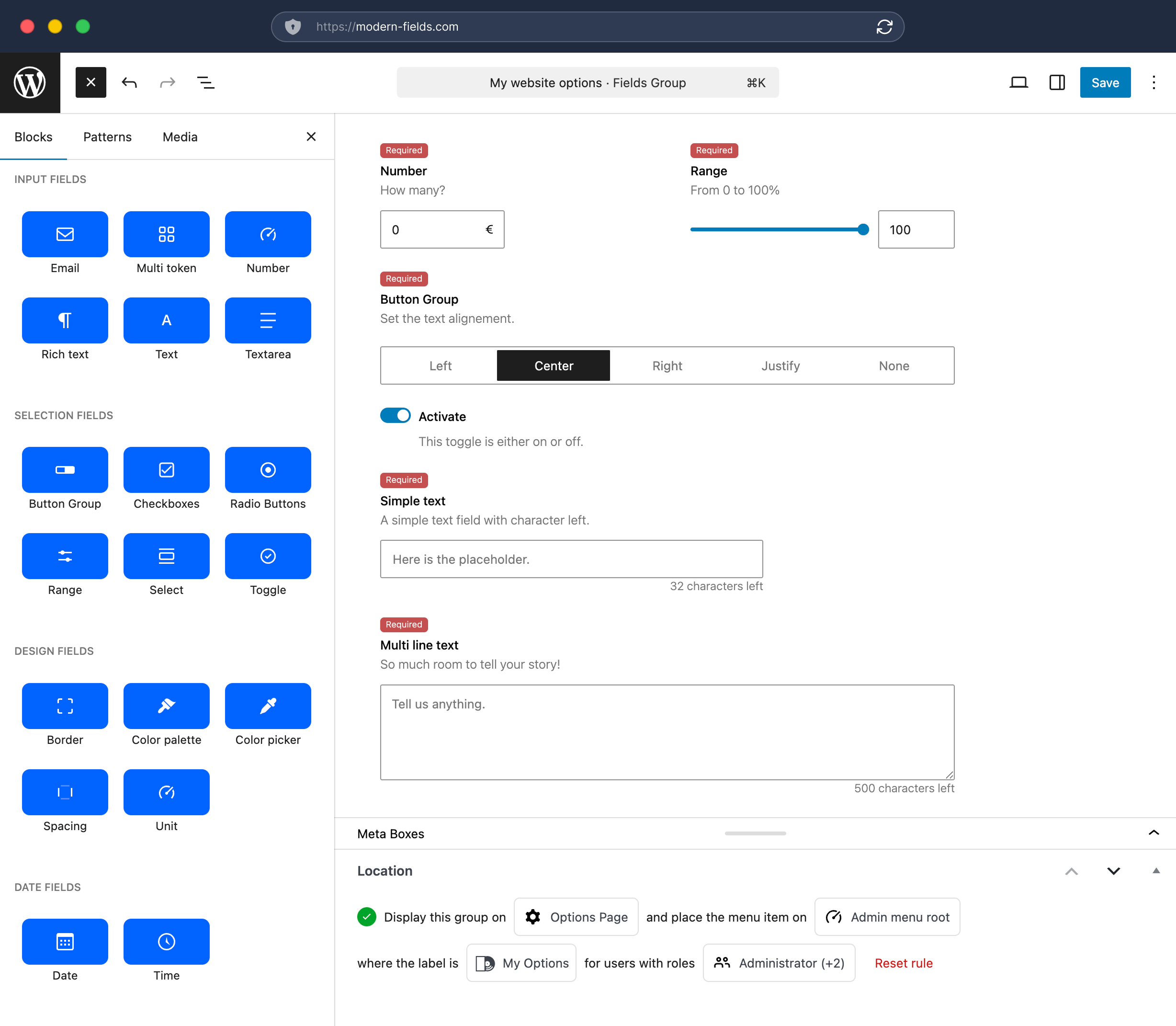The width and height of the screenshot is (1176, 1026).
Task: Turn off the Activate toggle
Action: tap(395, 415)
